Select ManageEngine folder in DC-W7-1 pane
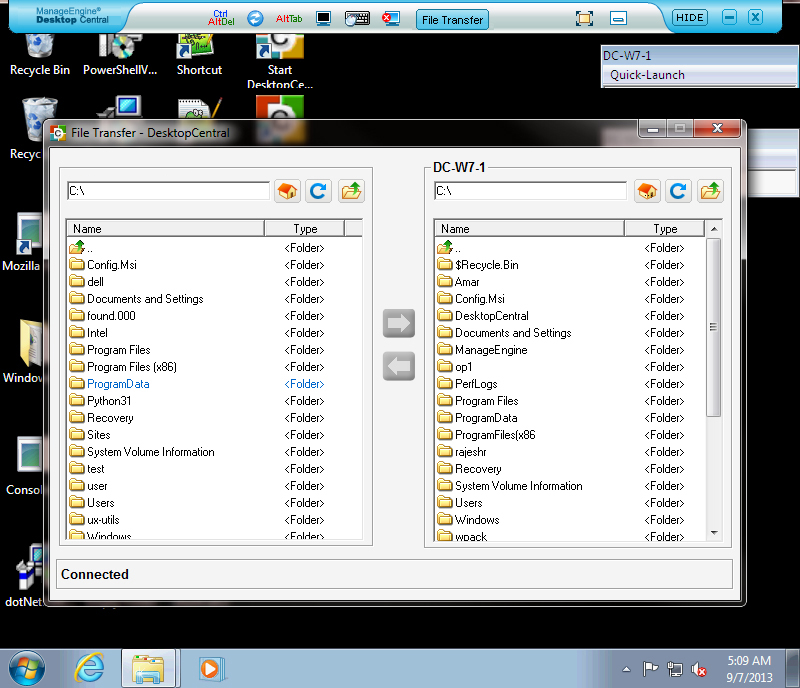 (x=570, y=350)
